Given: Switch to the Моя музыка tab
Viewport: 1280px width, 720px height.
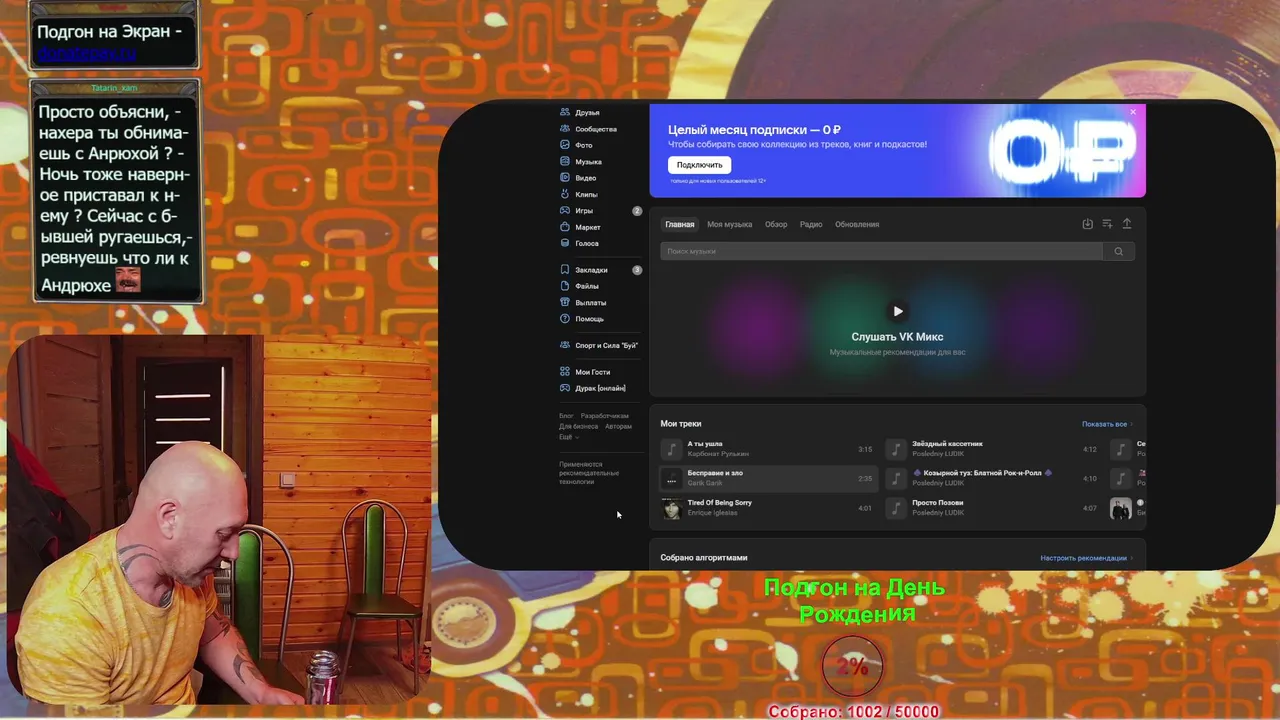Looking at the screenshot, I should point(729,224).
